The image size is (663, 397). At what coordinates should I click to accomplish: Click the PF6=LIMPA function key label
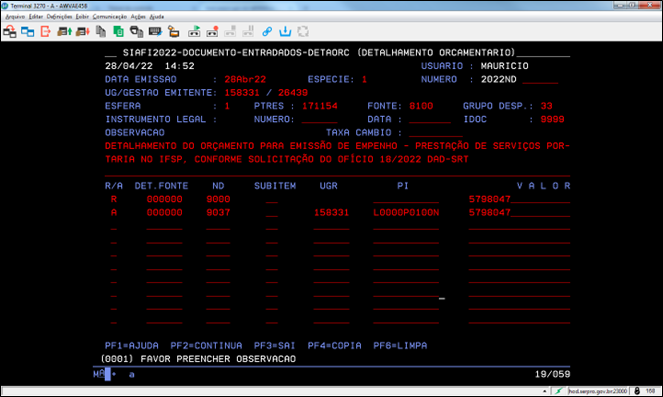[x=400, y=346]
